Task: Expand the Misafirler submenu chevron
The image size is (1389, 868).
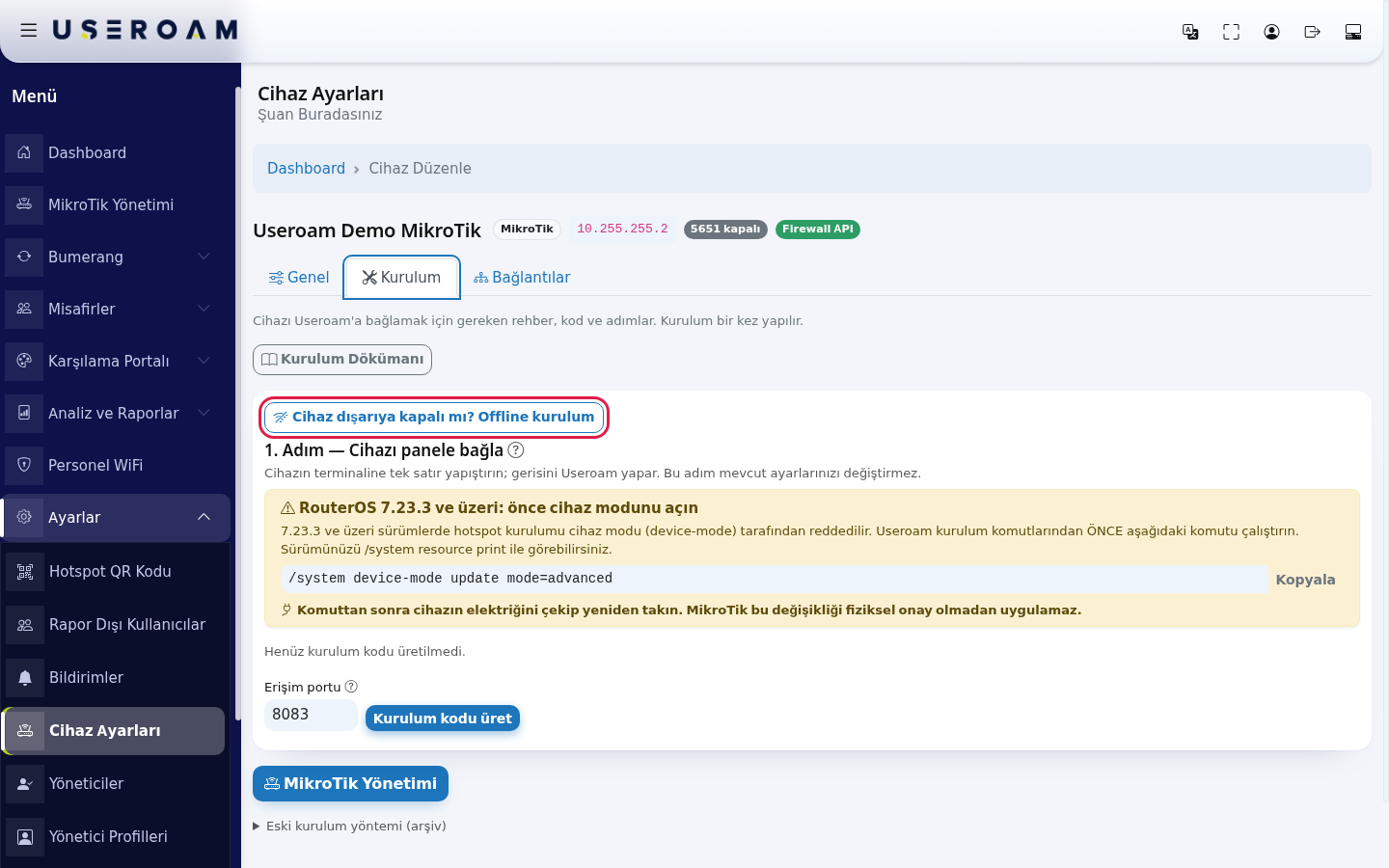Action: (204, 309)
